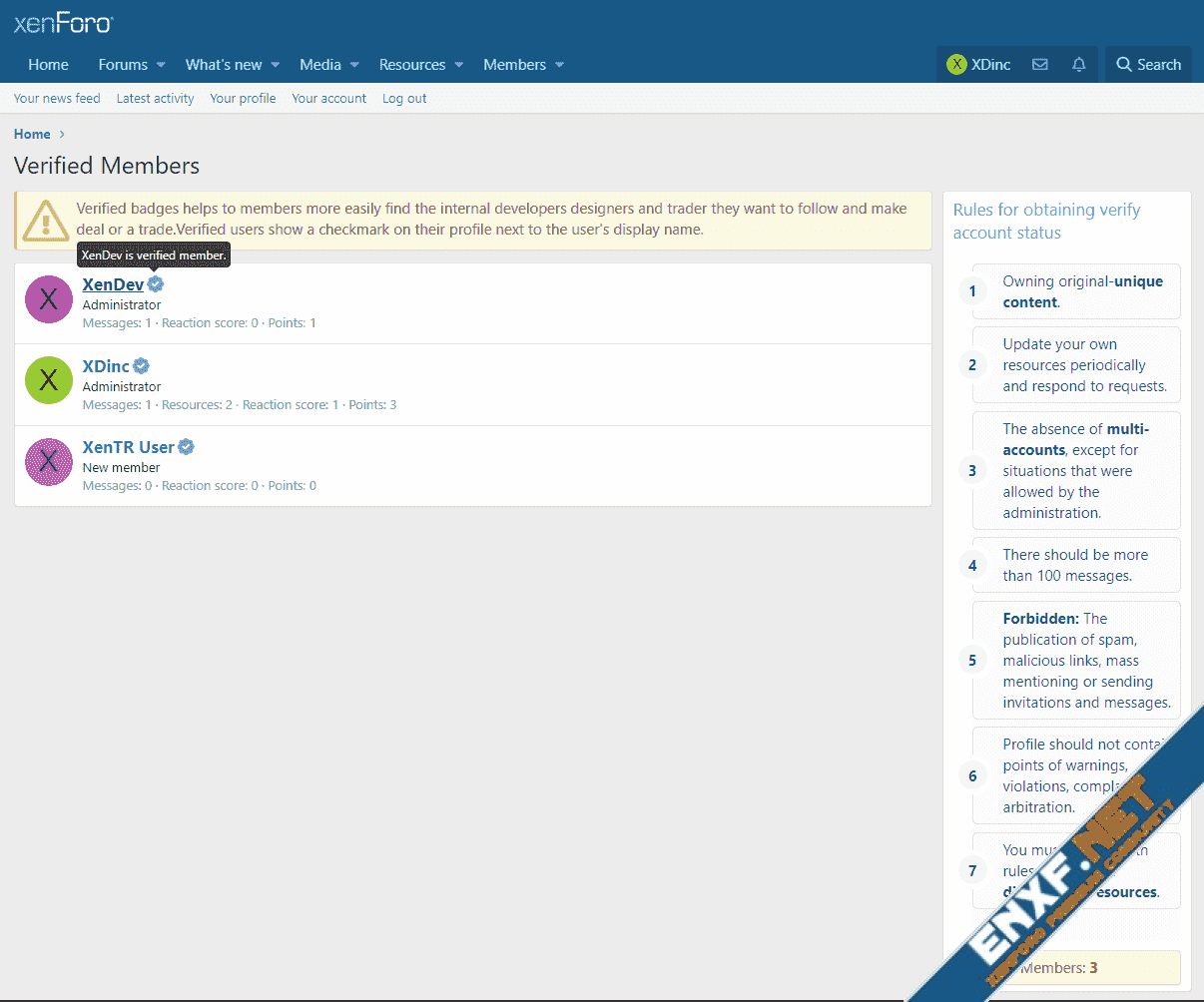Open XDinc account menu in header

[978, 65]
